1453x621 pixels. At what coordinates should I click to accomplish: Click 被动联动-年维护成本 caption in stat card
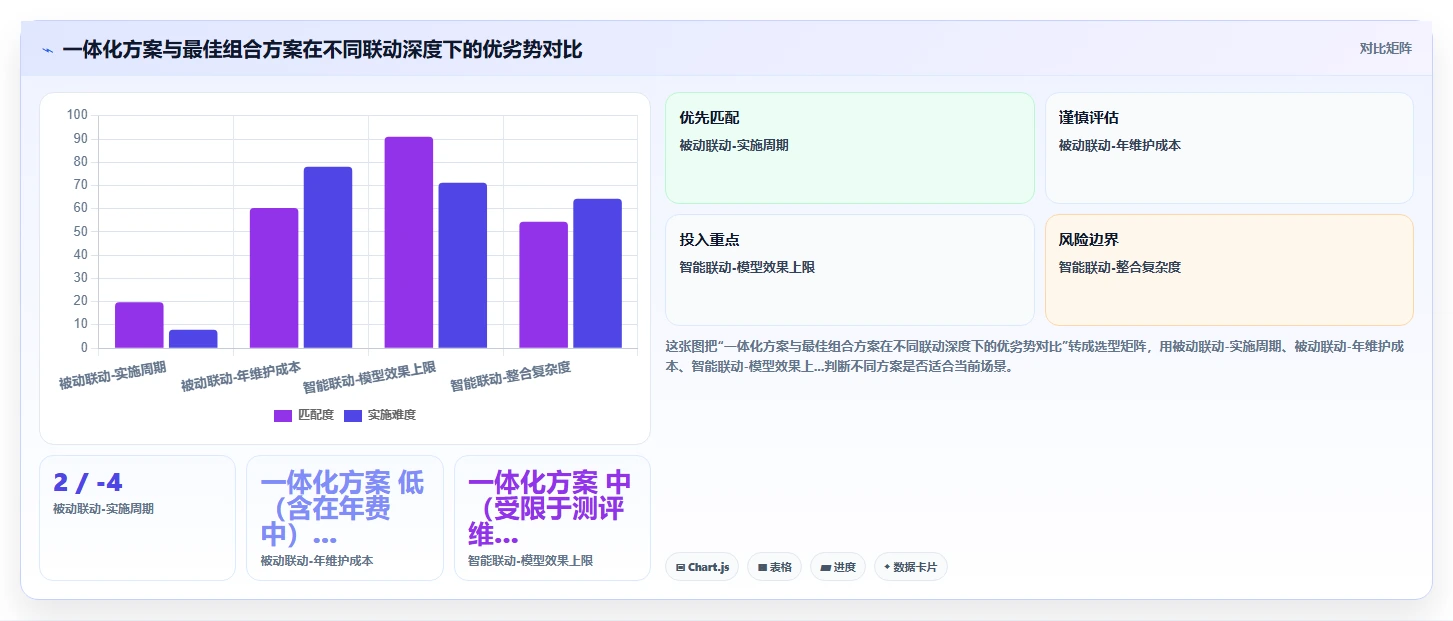[x=317, y=561]
